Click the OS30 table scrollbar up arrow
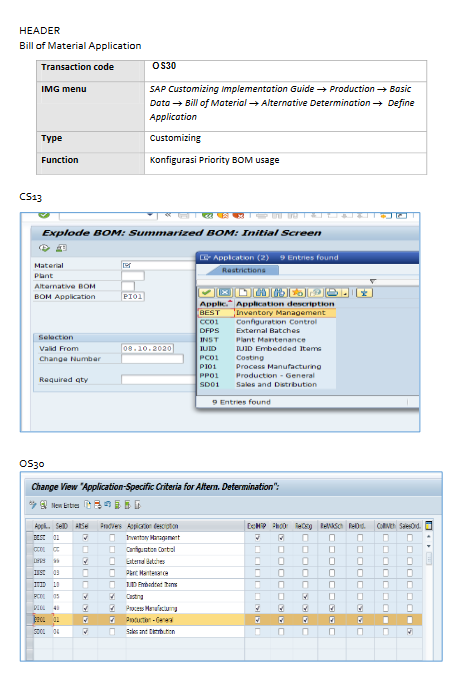The height and width of the screenshot is (674, 468). click(x=428, y=537)
